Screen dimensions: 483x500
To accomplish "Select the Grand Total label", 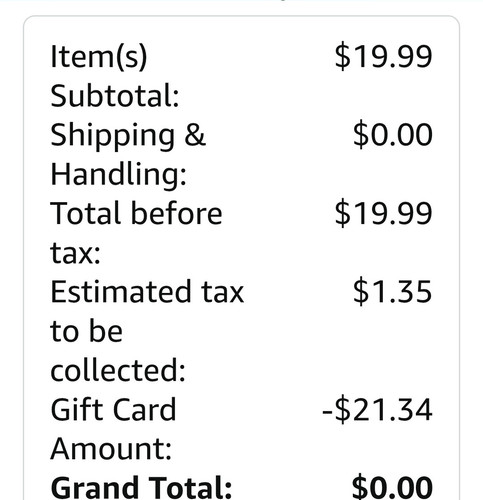I will coord(141,487).
